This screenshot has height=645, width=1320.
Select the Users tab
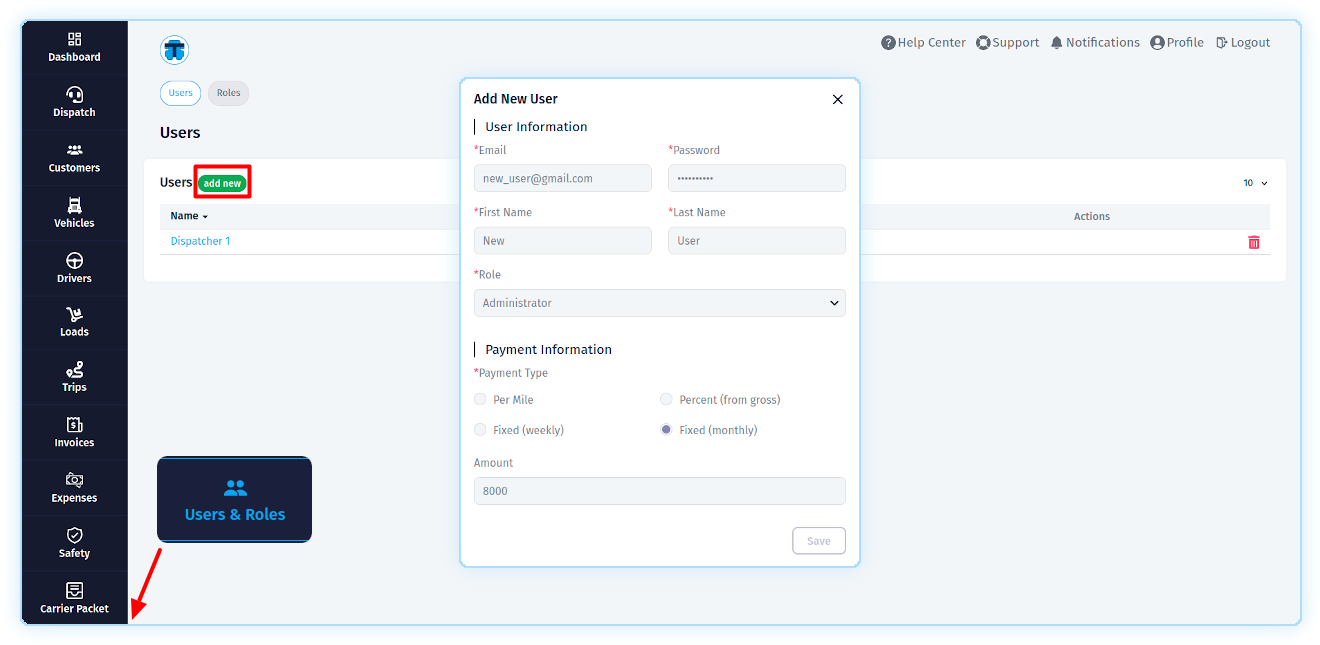tap(180, 93)
